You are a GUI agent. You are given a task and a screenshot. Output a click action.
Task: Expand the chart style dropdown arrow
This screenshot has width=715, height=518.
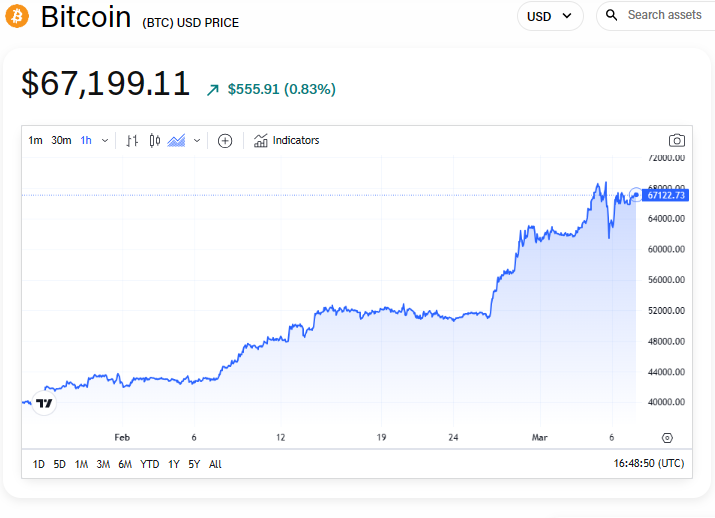tap(197, 141)
